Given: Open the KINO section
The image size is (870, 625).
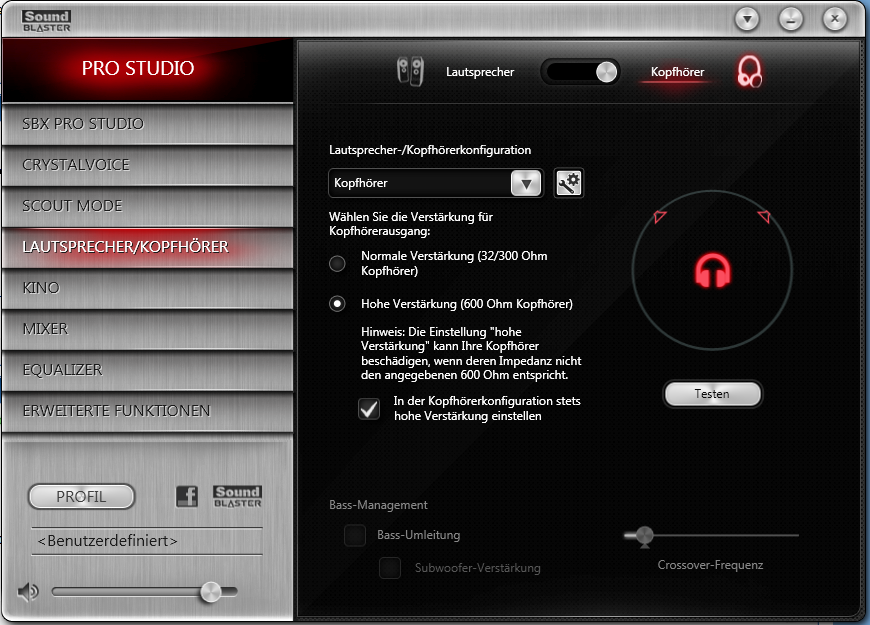Looking at the screenshot, I should click(148, 288).
